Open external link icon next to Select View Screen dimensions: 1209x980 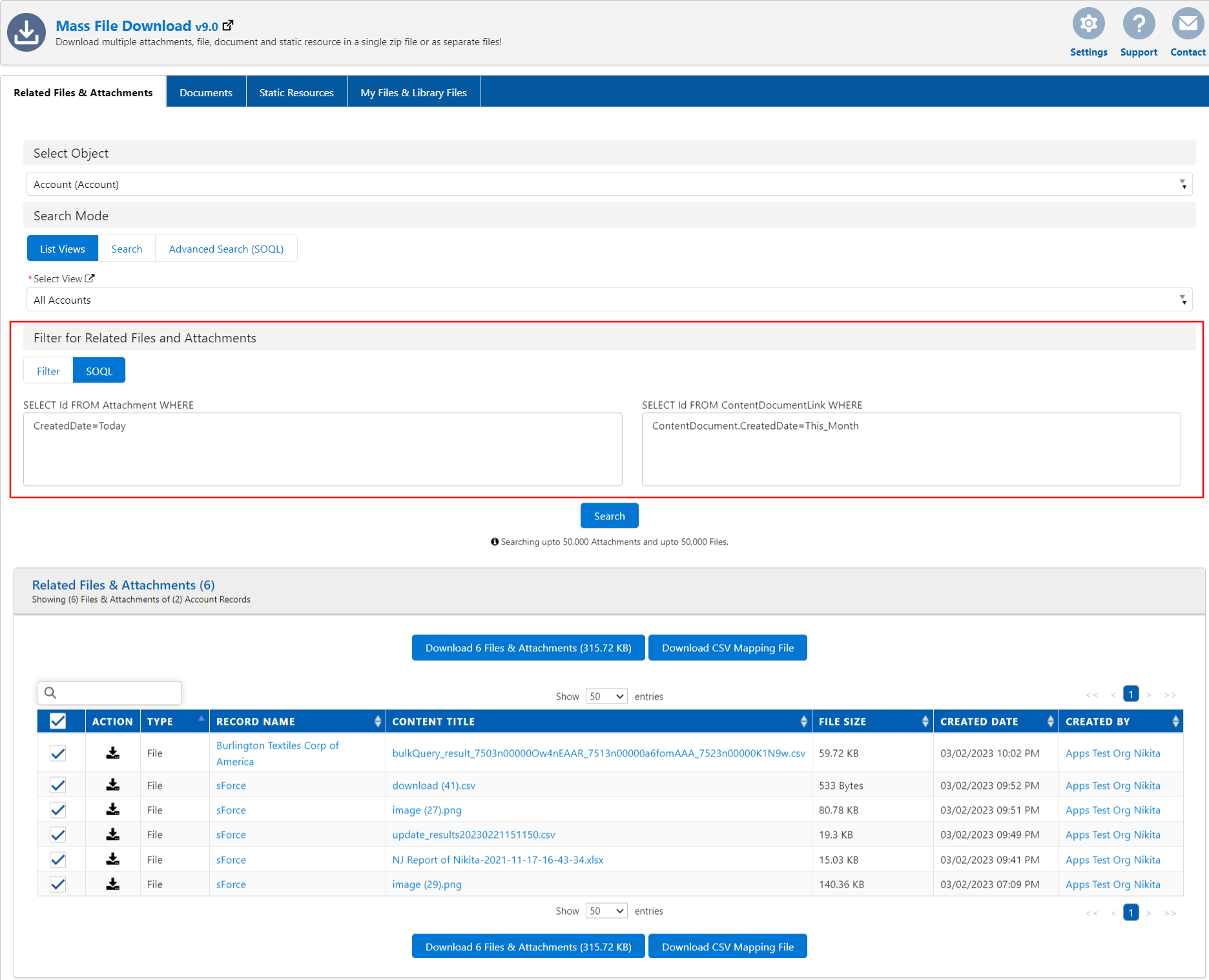pos(90,278)
